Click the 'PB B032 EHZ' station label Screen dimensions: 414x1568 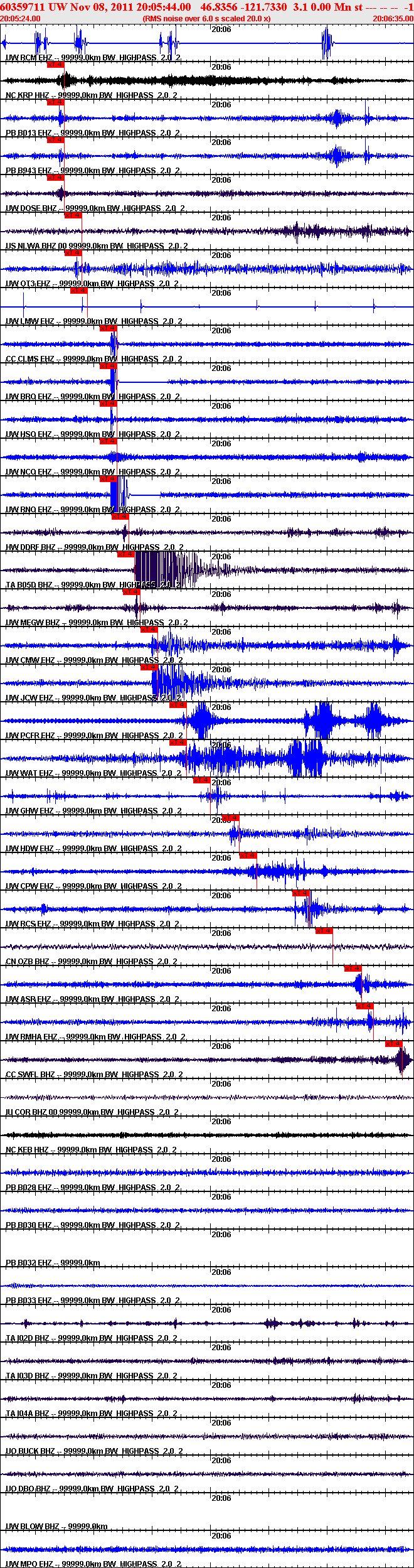(29, 1263)
